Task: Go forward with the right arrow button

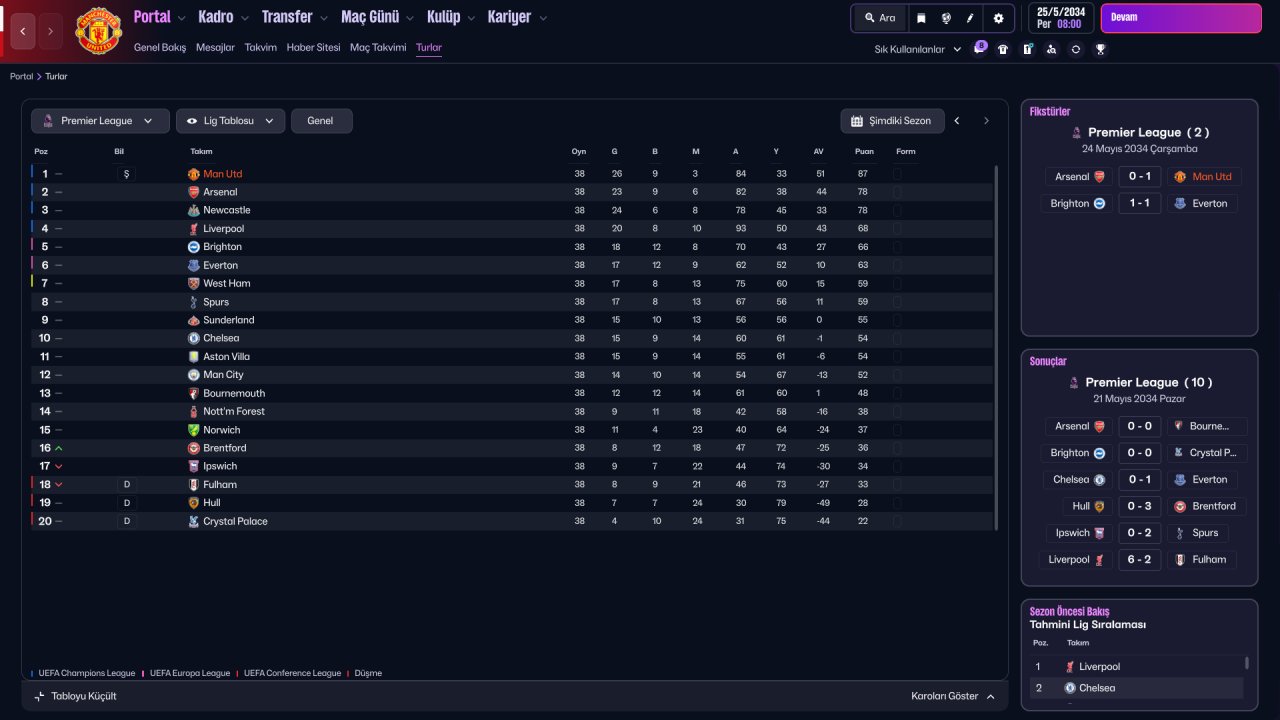Action: click(x=51, y=32)
